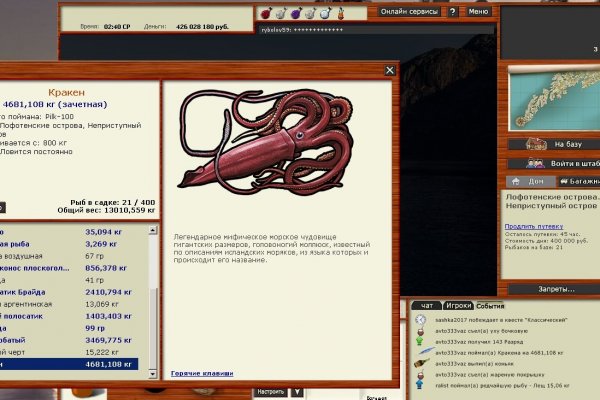Open the Онлайн сервисы menu
Image resolution: width=600 pixels, height=400 pixels.
(410, 12)
